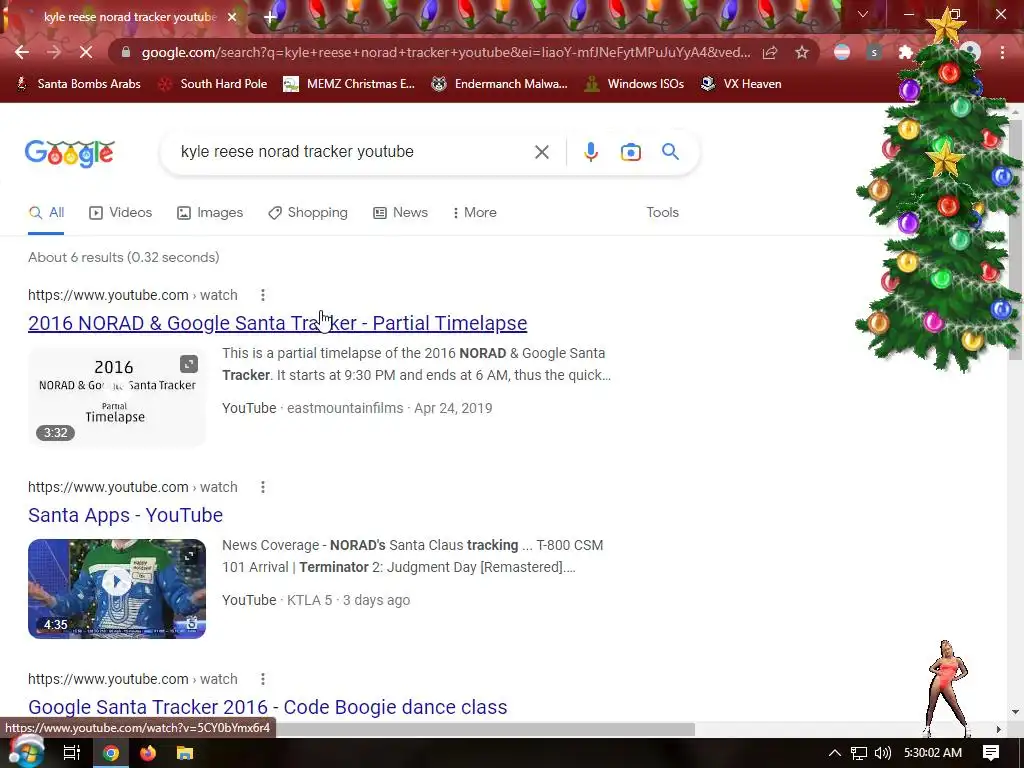Image resolution: width=1024 pixels, height=768 pixels.
Task: Open the Santa Bombs Arabs bookmark
Action: 78,84
